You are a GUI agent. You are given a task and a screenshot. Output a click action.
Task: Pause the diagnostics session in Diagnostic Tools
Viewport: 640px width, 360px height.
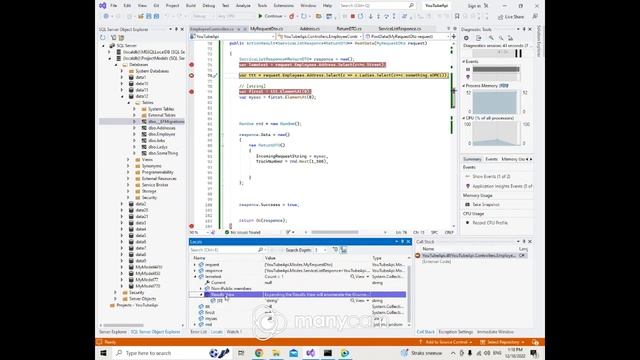point(518,53)
